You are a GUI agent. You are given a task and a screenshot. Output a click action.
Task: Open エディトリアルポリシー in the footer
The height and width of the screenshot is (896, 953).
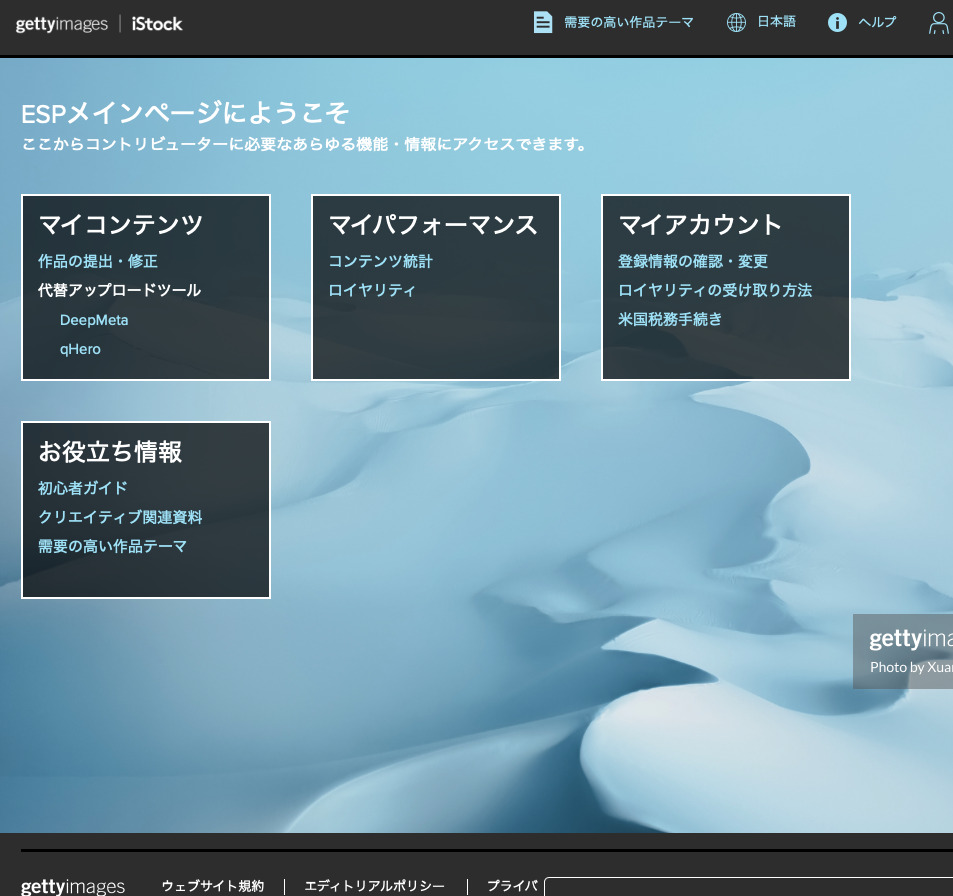coord(373,885)
